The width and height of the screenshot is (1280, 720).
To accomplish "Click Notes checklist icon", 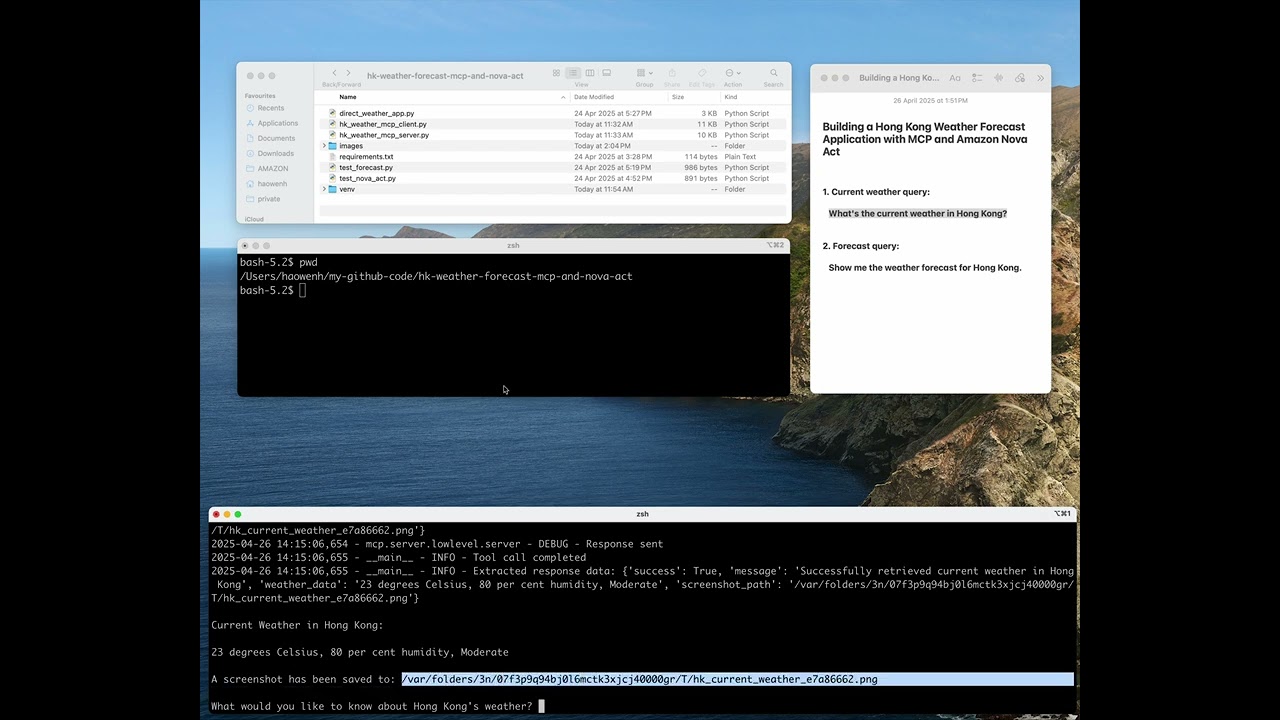I will [x=977, y=78].
